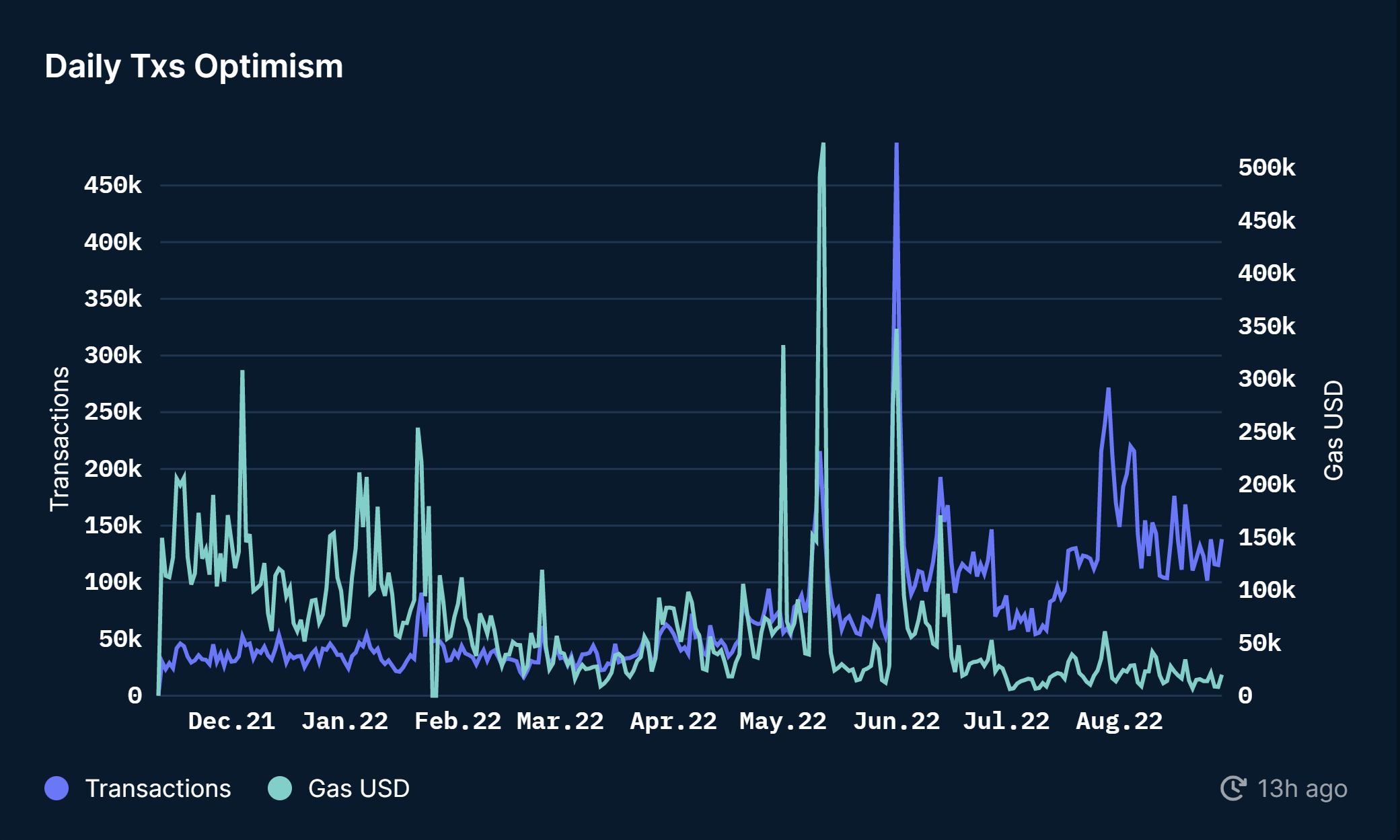The width and height of the screenshot is (1400, 840).
Task: Click the left axis '400k' tick label
Action: pos(113,242)
